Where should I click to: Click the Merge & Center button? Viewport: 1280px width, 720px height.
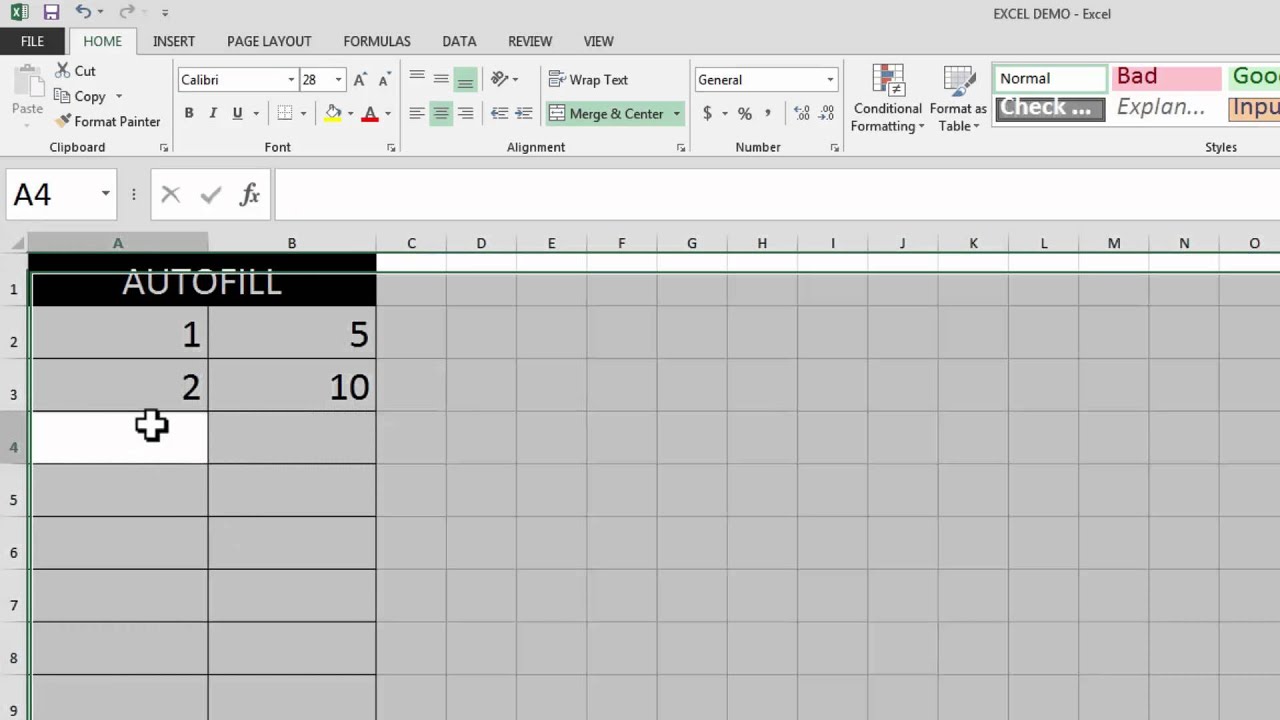click(x=607, y=113)
